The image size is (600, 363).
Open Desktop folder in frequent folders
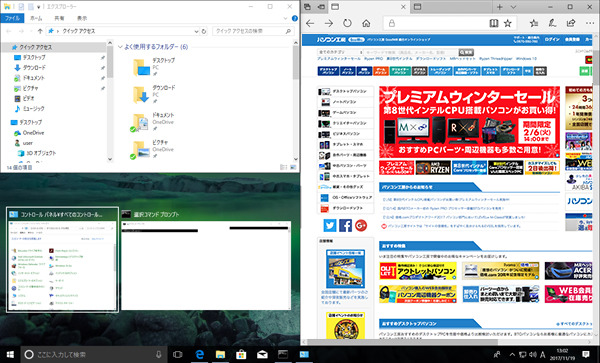point(155,67)
